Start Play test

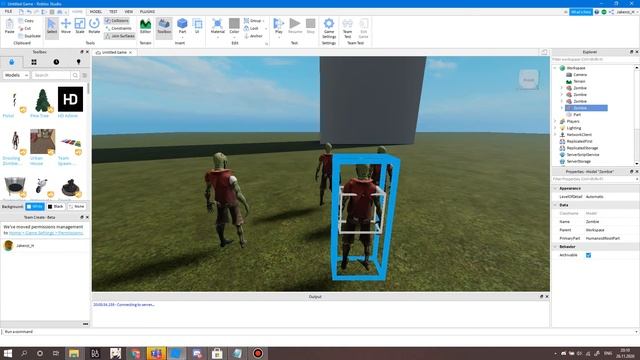[x=279, y=25]
